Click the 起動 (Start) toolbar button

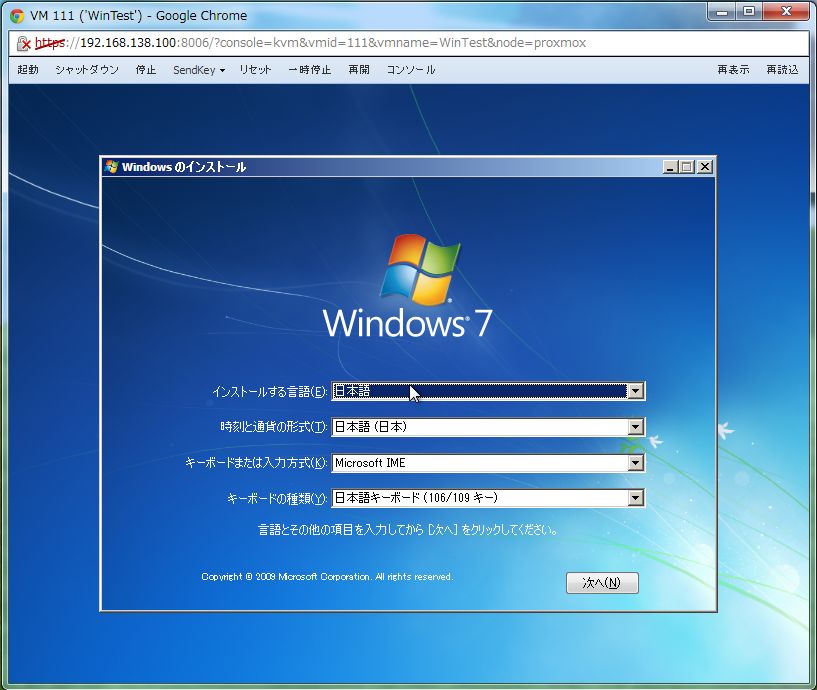click(28, 70)
